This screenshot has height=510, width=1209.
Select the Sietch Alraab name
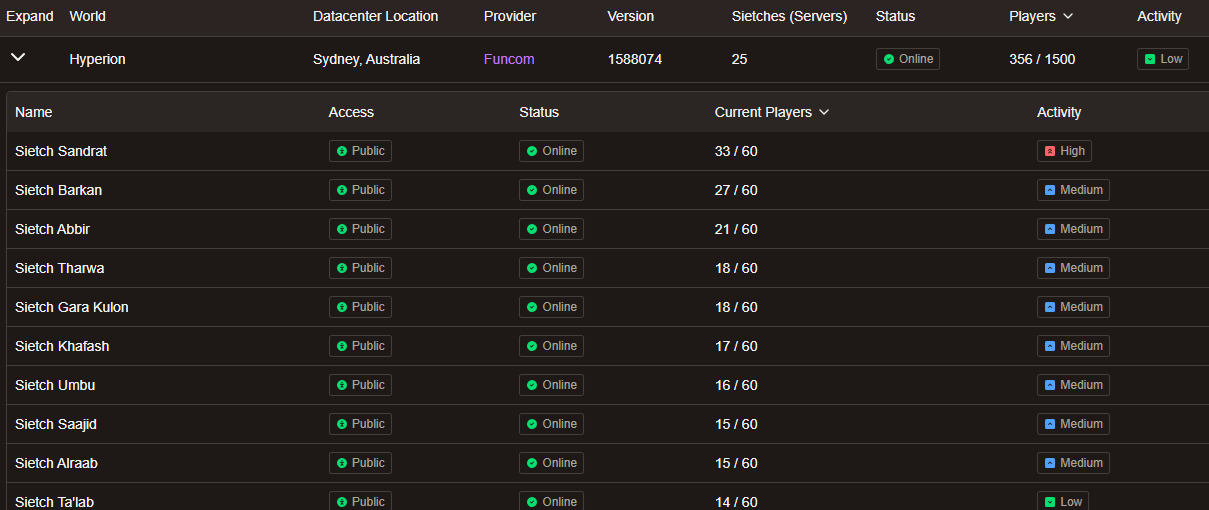click(56, 463)
